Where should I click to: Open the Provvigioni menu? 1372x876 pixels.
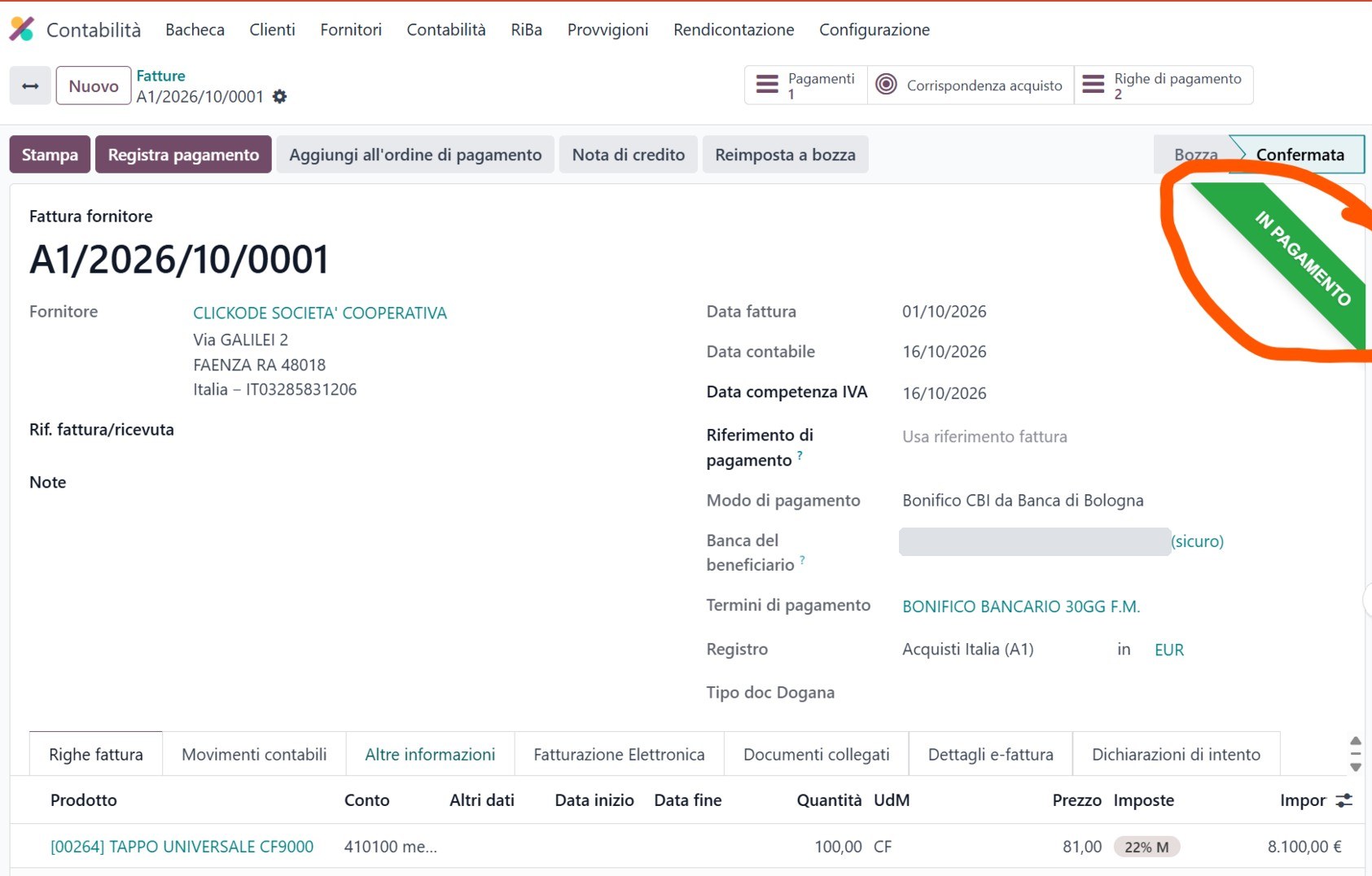click(607, 29)
